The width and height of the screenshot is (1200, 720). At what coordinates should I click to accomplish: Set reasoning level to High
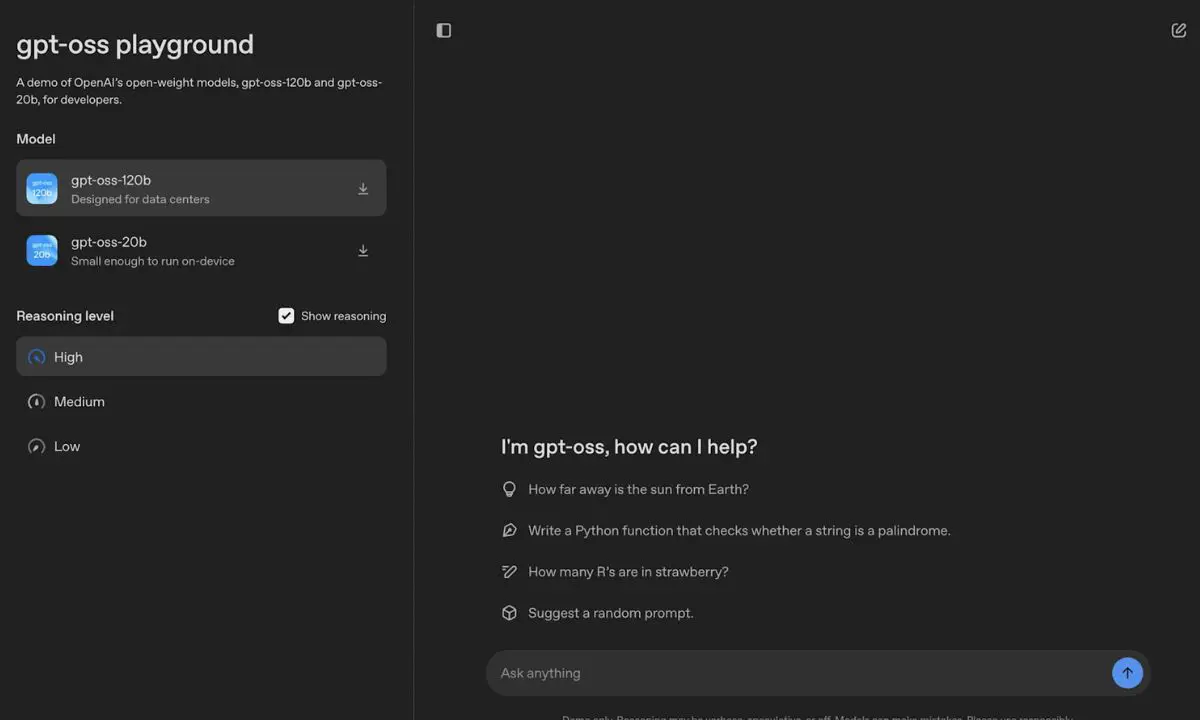pyautogui.click(x=201, y=356)
